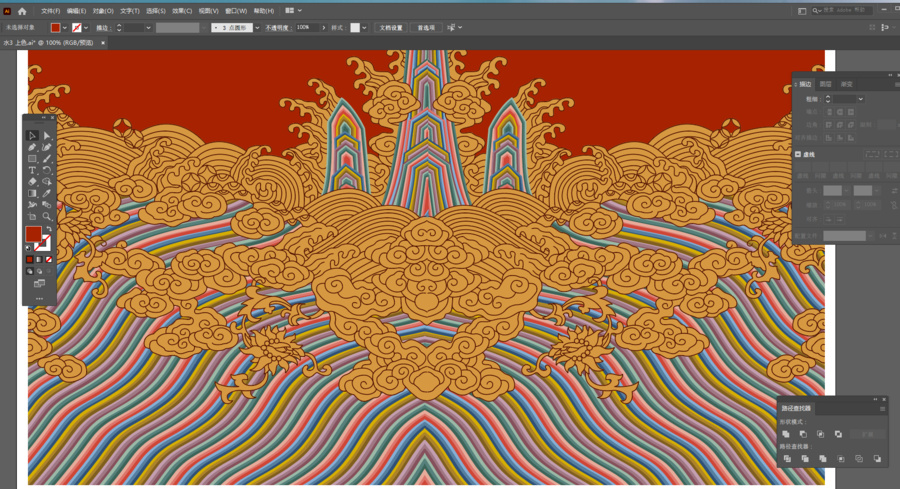Expand opacity 100% arrow
Viewport: 900px width, 489px height.
coord(324,28)
